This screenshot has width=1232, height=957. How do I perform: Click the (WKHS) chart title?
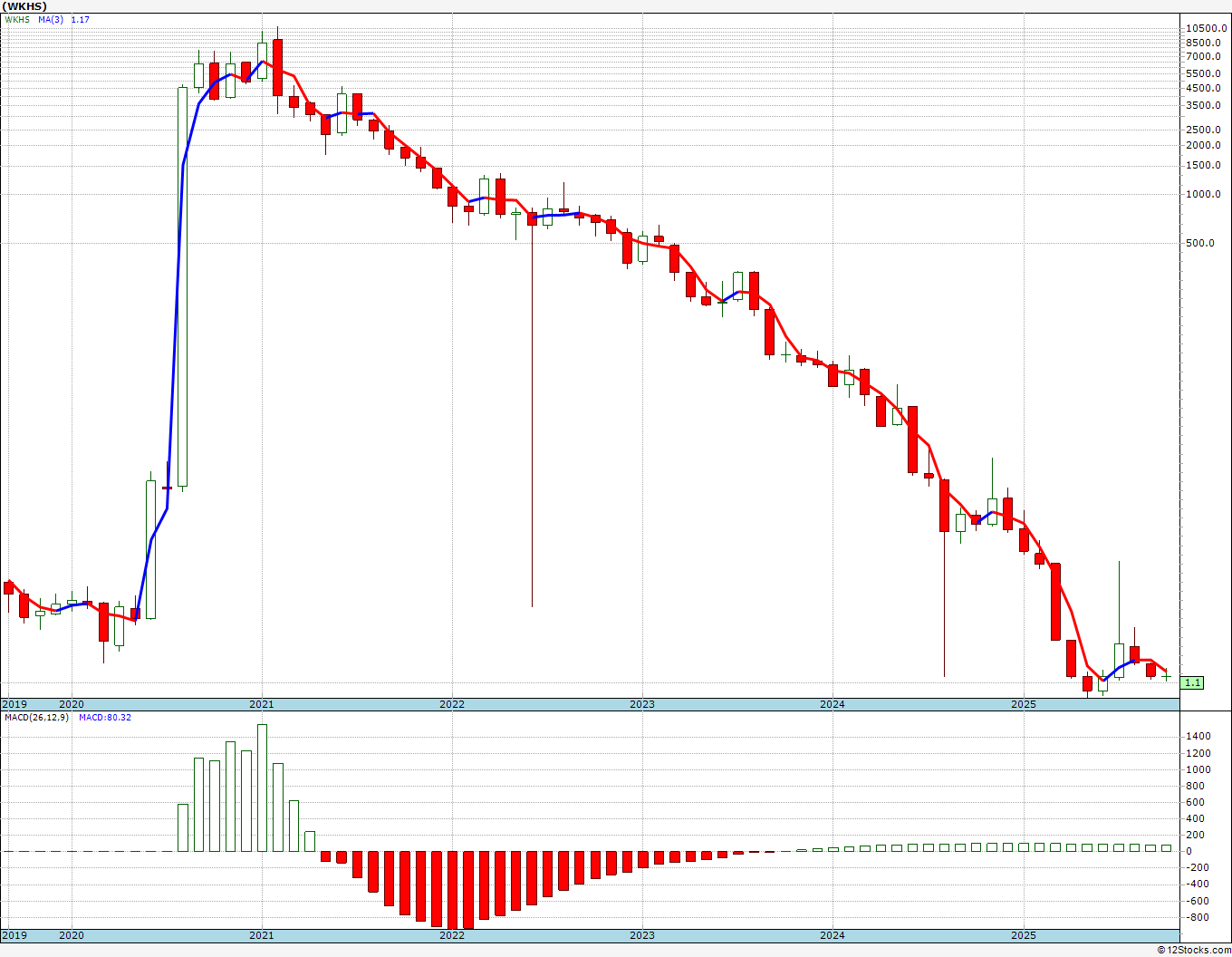[24, 6]
